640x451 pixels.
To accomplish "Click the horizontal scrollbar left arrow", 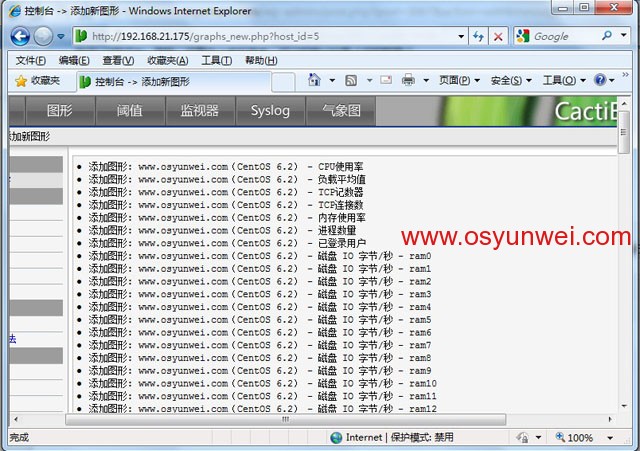I will [16, 419].
